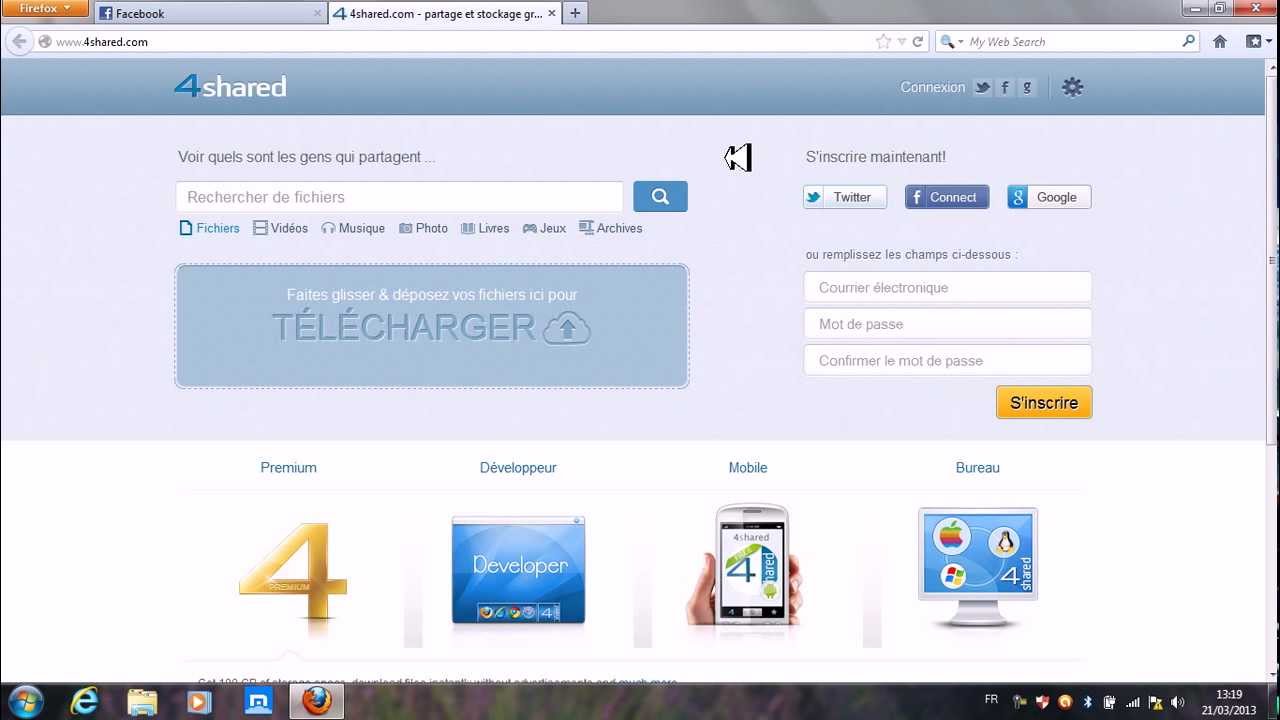
Task: Sign up with the Google button
Action: (x=1049, y=197)
